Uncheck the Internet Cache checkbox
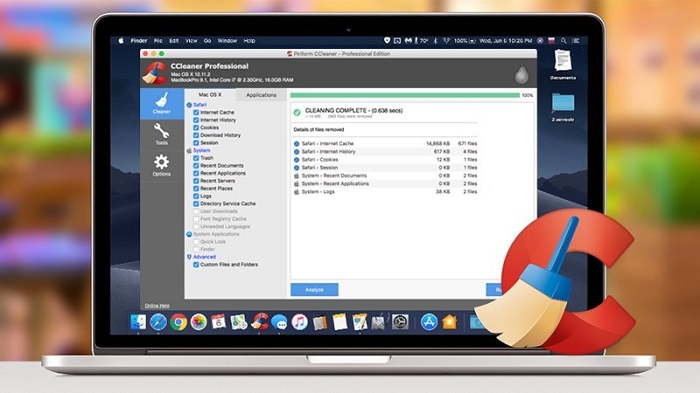The width and height of the screenshot is (700, 393). pyautogui.click(x=196, y=113)
